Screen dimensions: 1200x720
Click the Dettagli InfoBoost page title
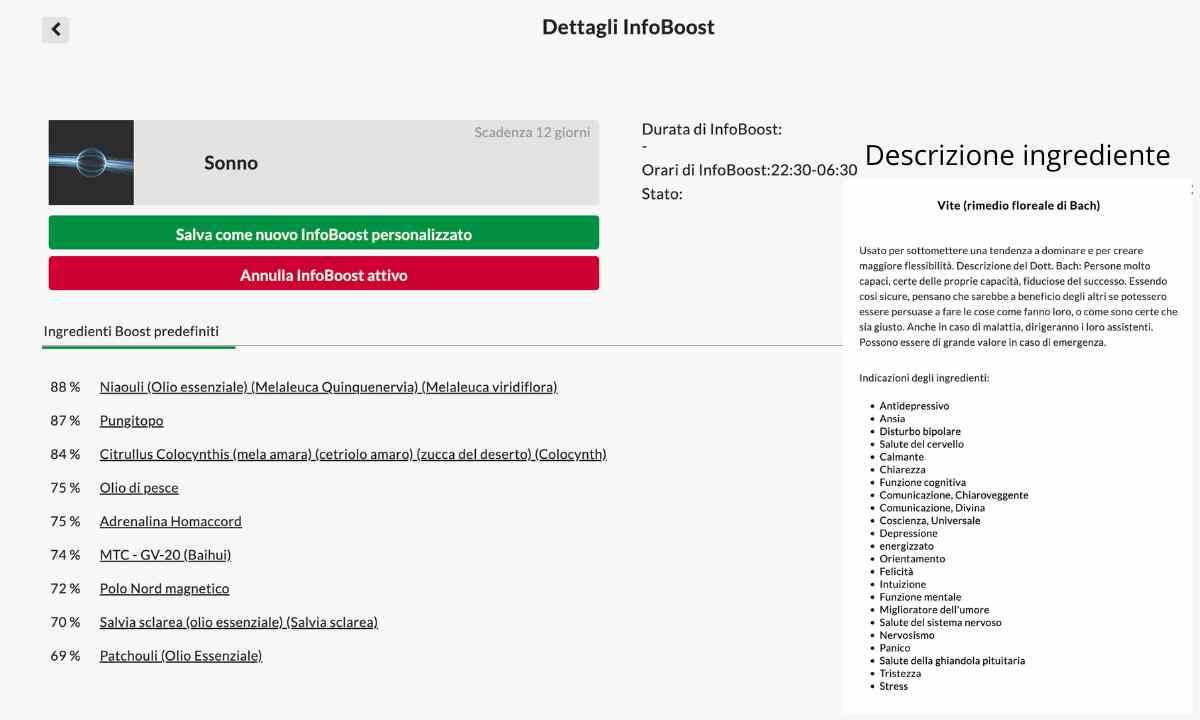point(628,27)
